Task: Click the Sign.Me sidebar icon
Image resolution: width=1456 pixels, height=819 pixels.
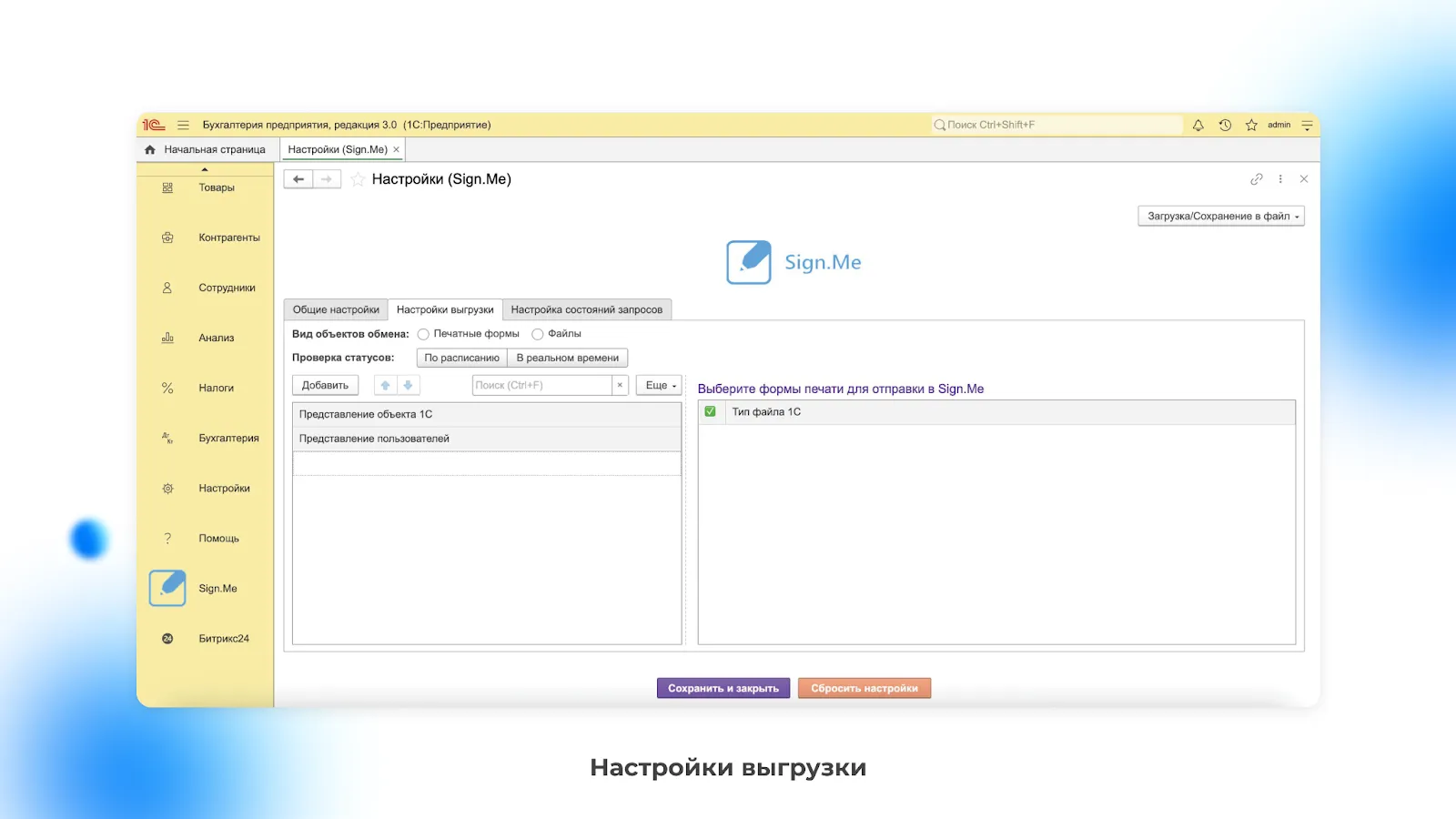Action: [x=167, y=588]
